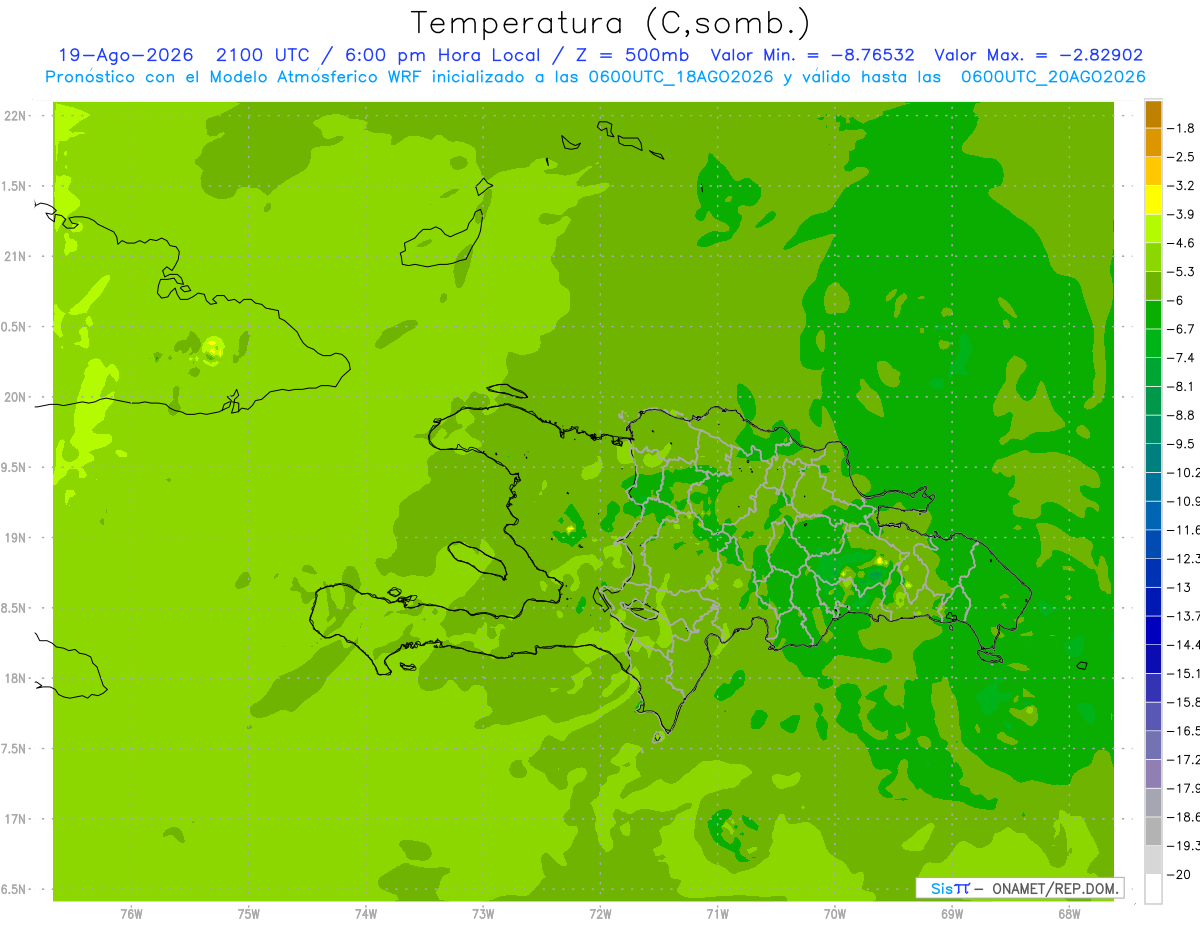This screenshot has height=927, width=1200.
Task: Click white colorbar segment below -20
Action: pos(1153,889)
